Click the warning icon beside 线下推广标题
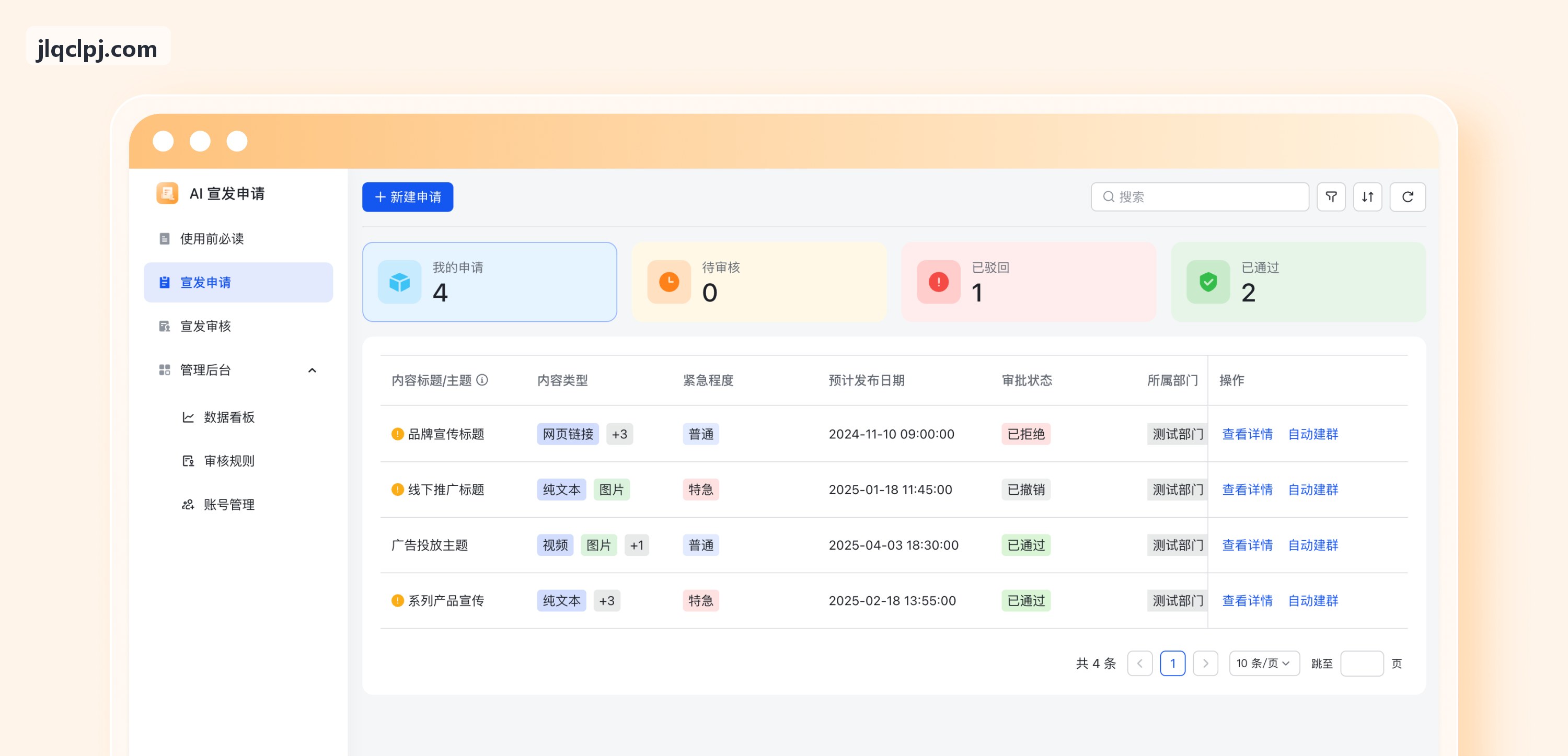Screen dimensions: 1568x756 [397, 490]
